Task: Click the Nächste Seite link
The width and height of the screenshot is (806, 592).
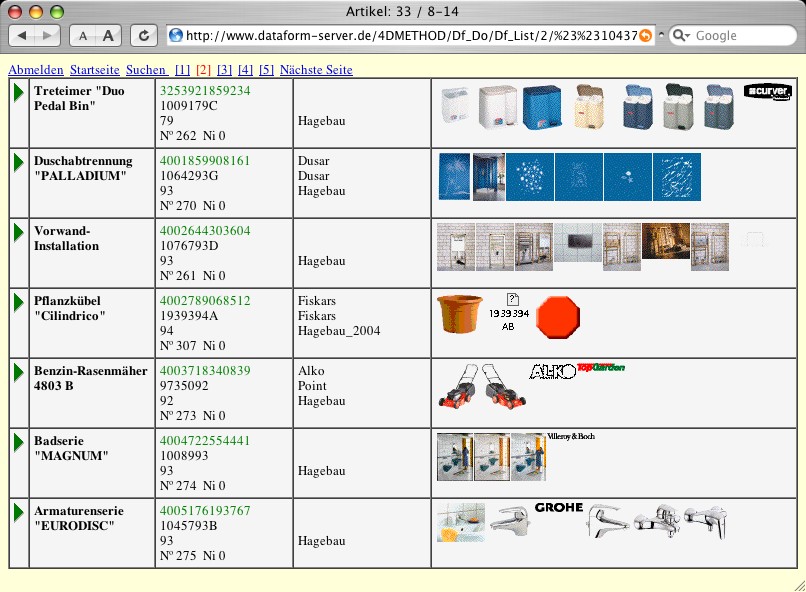Action: 316,70
